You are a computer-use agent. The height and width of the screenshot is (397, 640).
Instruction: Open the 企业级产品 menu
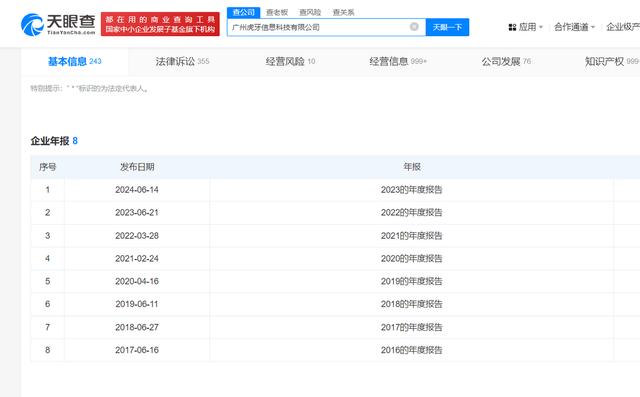[x=623, y=27]
